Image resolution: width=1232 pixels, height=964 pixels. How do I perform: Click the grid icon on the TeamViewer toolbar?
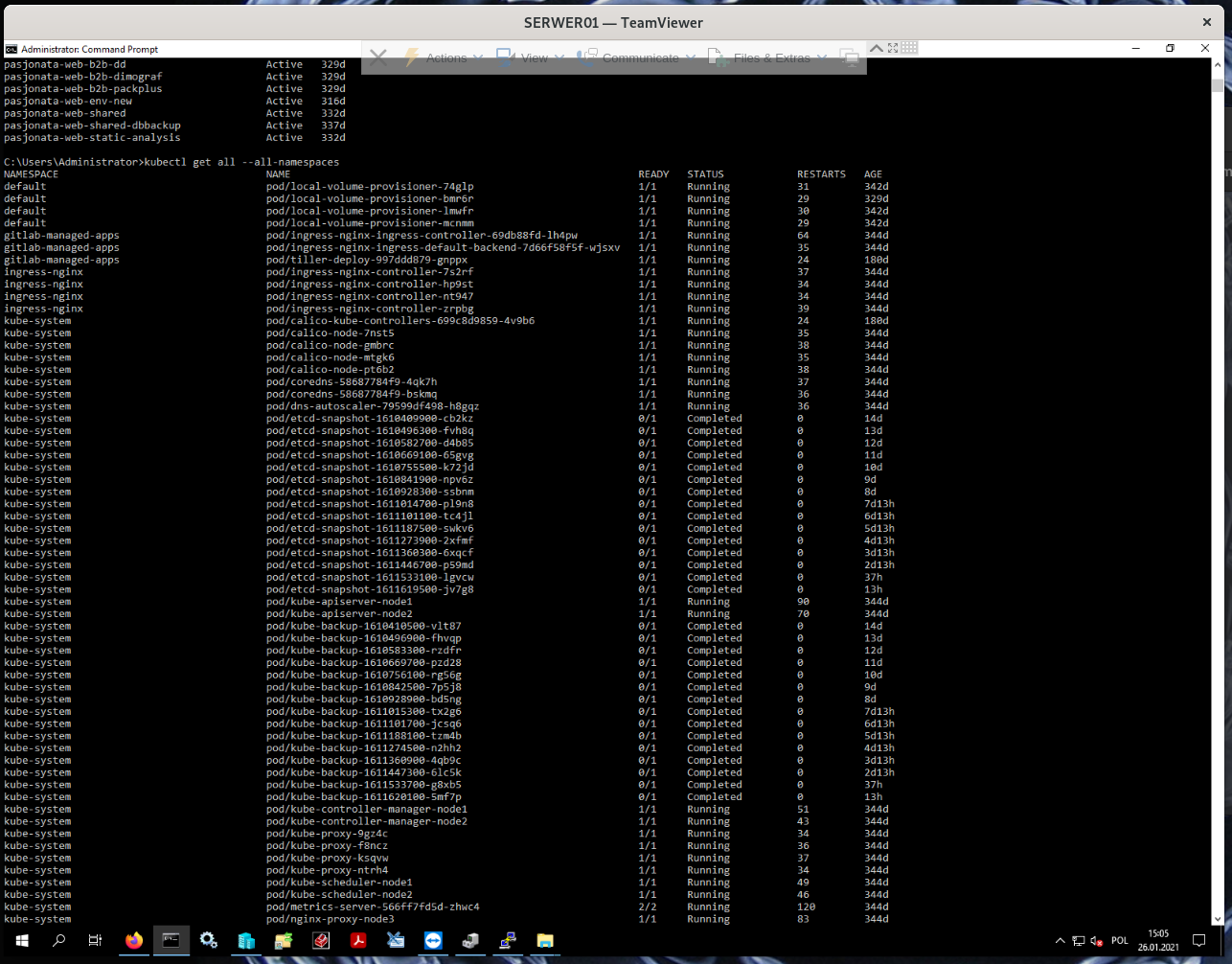click(x=909, y=47)
